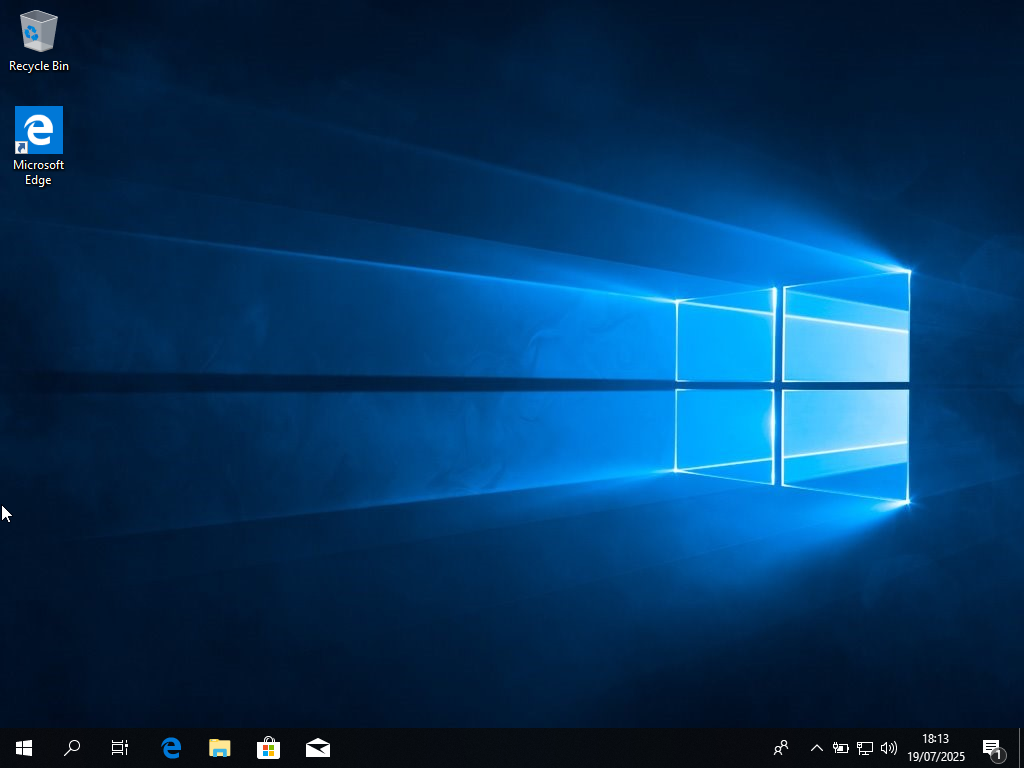This screenshot has width=1024, height=768.
Task: Toggle Task View
Action: pyautogui.click(x=119, y=747)
